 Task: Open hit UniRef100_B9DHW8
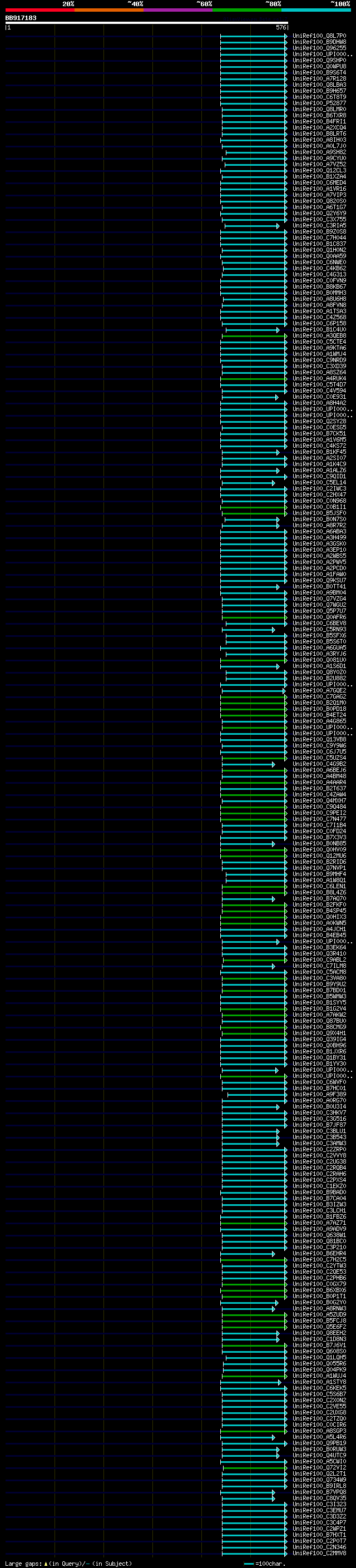click(319, 42)
